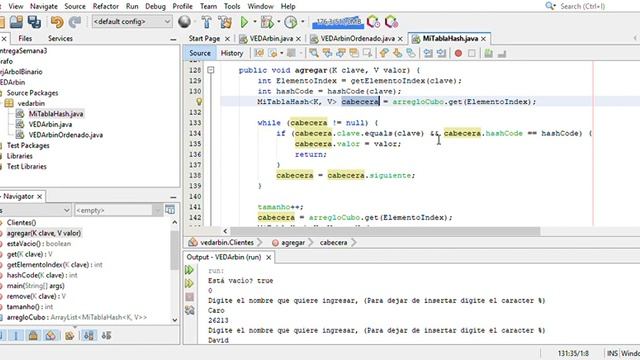Click the Next Bookmark icon
Image resolution: width=640 pixels, height=360 pixels.
397,53
